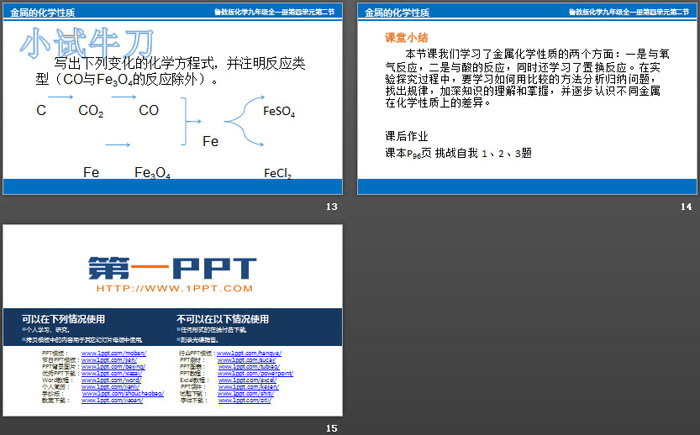Viewport: 700px width, 435px height.
Task: Open the www.1ppt.com/moban/ link
Action: (112, 354)
